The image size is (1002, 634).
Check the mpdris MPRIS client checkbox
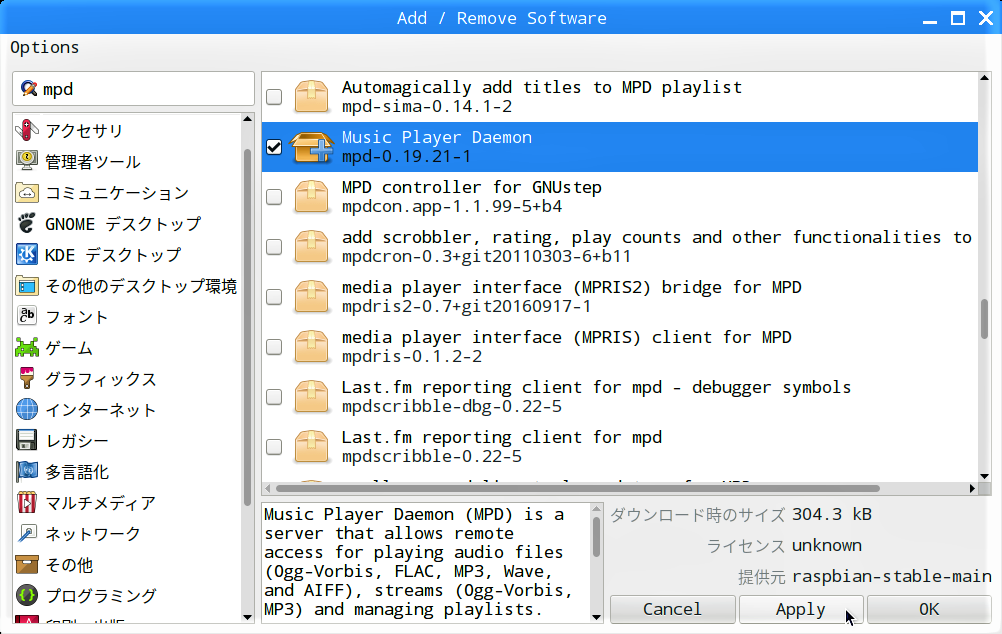coord(274,346)
